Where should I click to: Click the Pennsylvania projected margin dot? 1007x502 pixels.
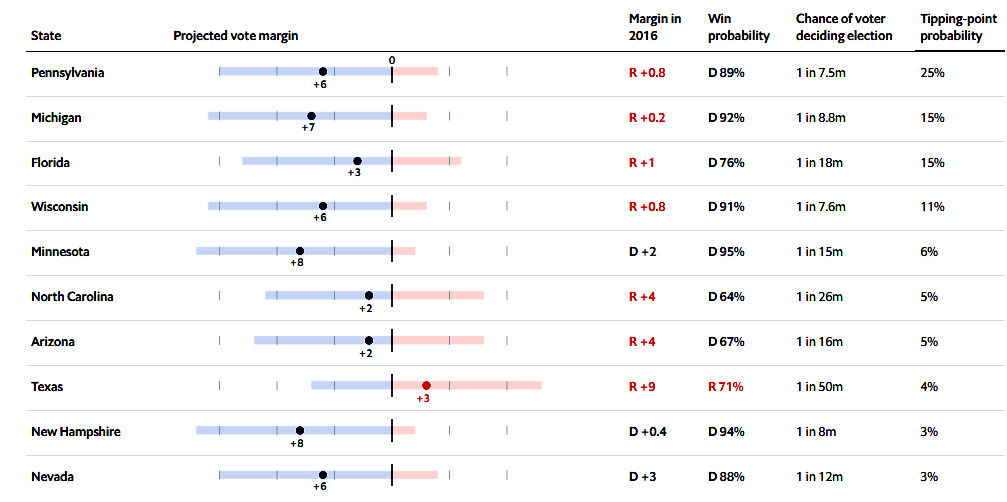(x=323, y=72)
